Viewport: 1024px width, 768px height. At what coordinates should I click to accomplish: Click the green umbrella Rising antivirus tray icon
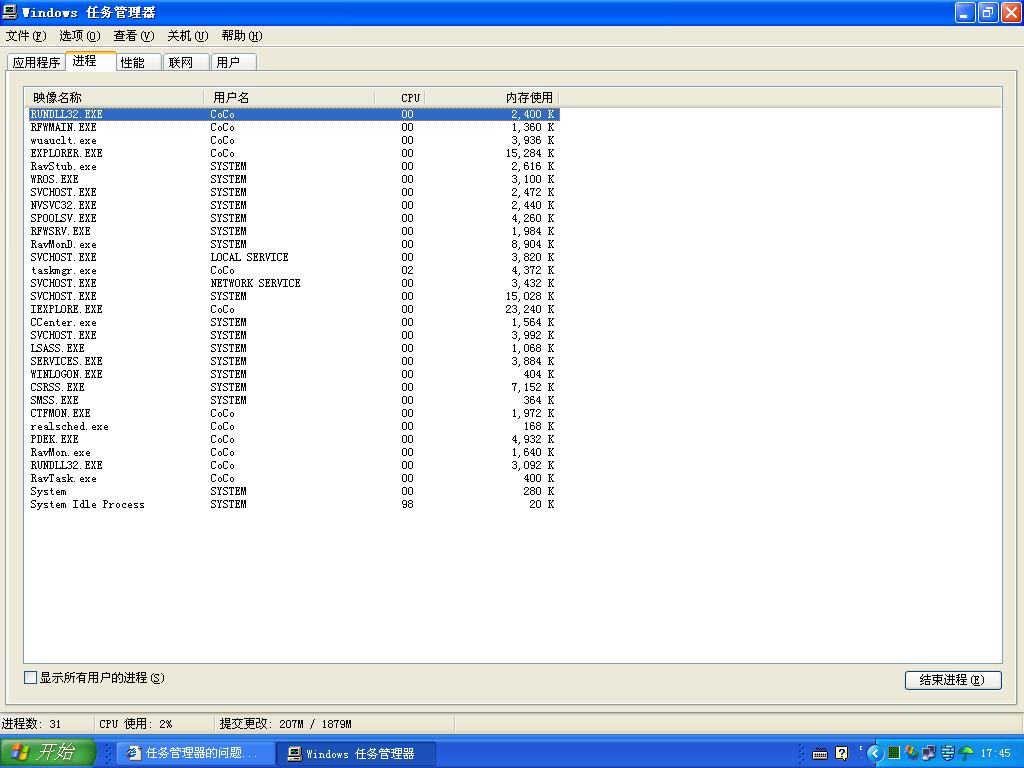pos(966,753)
